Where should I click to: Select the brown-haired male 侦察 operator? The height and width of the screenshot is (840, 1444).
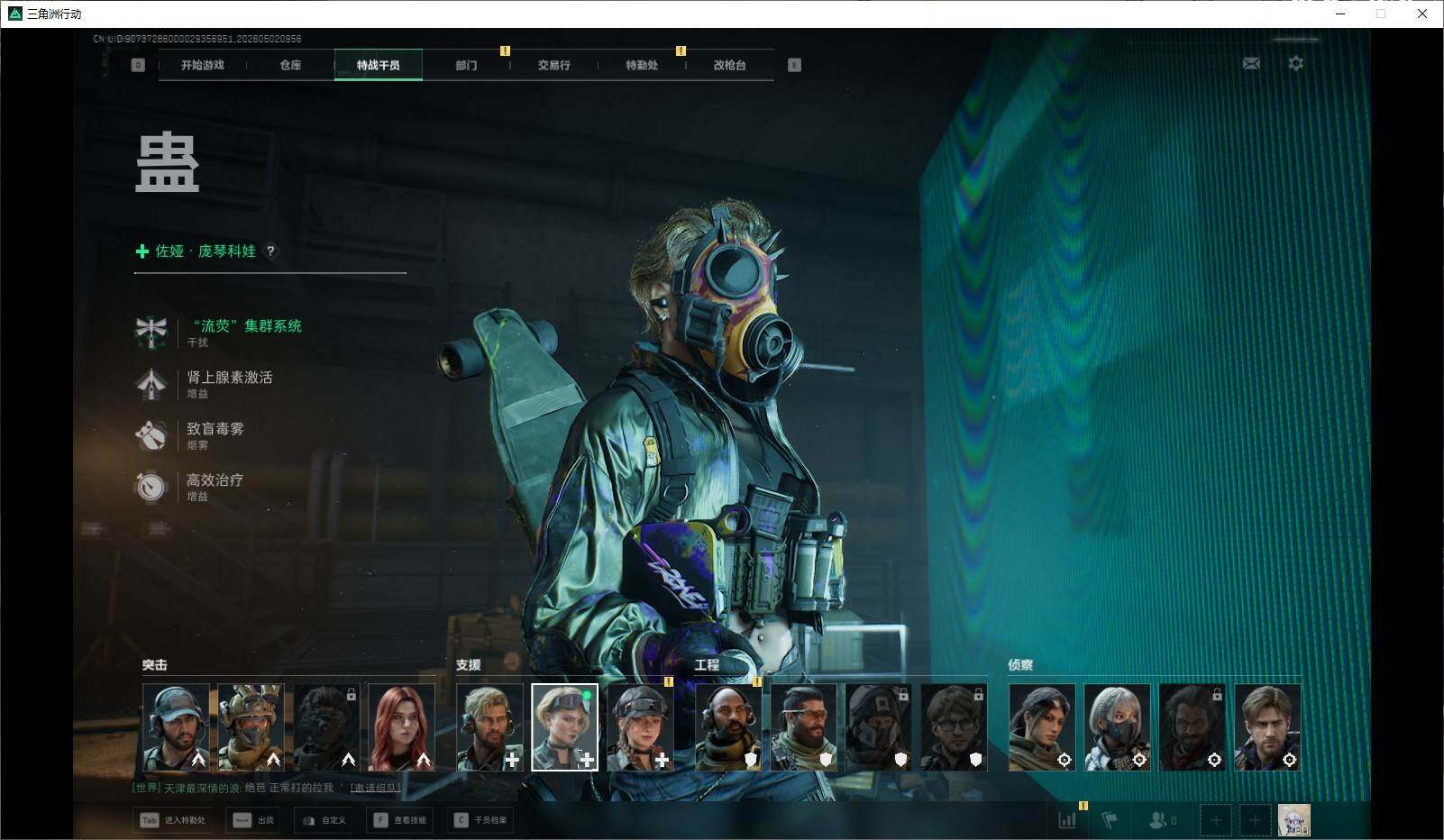tap(1267, 727)
